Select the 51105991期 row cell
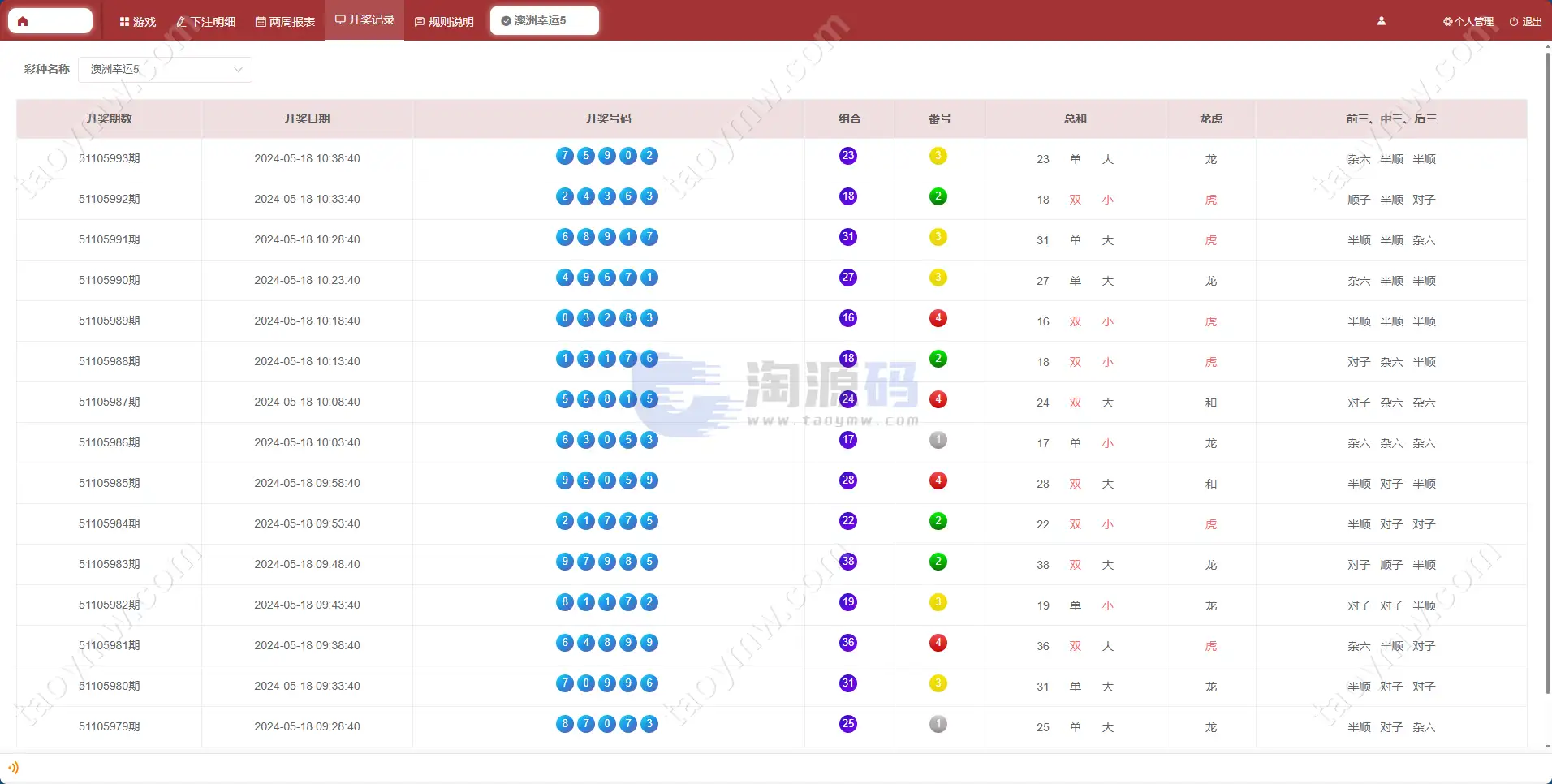Image resolution: width=1552 pixels, height=784 pixels. pos(110,239)
